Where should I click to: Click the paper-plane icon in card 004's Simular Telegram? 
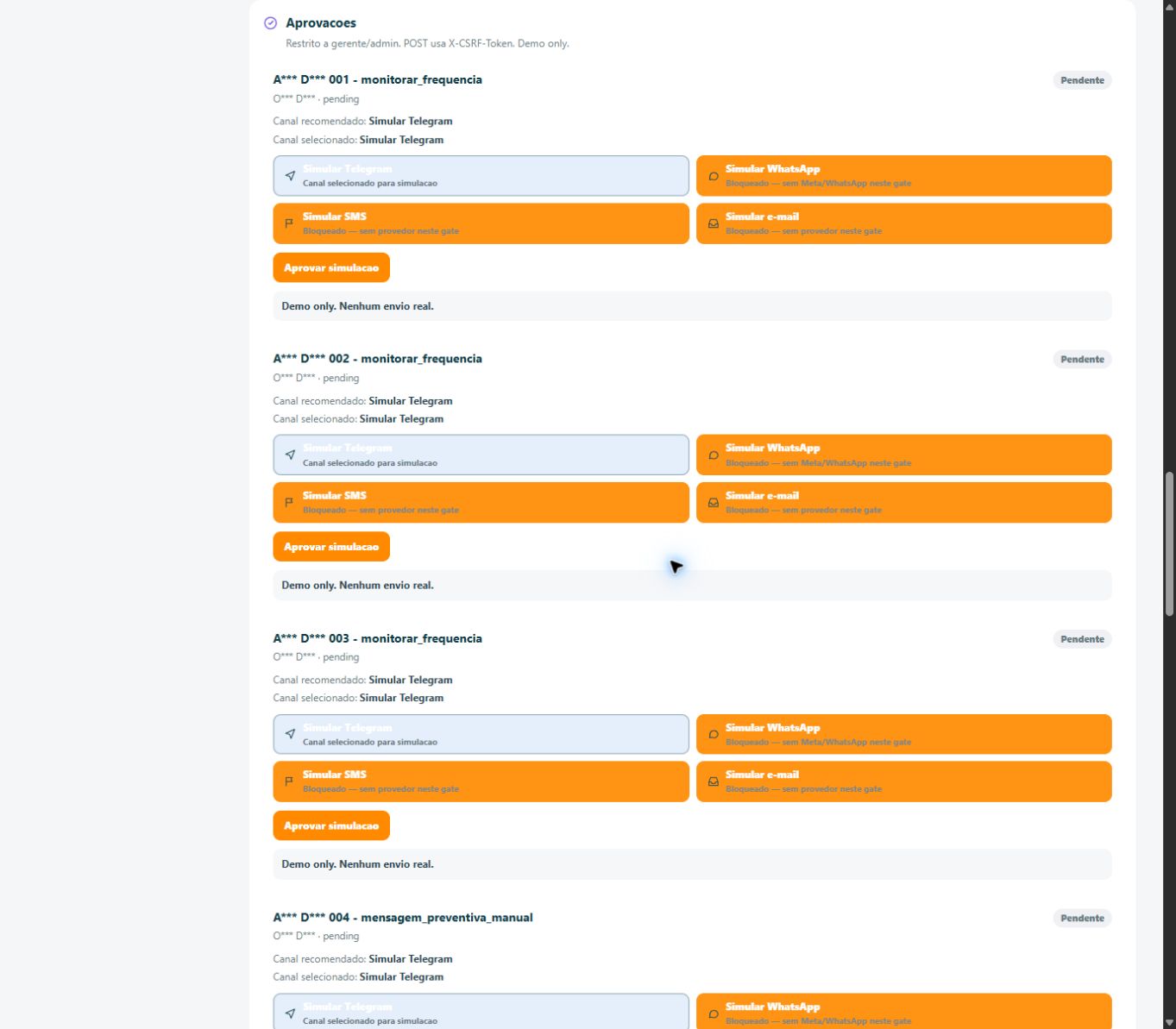tap(290, 1013)
